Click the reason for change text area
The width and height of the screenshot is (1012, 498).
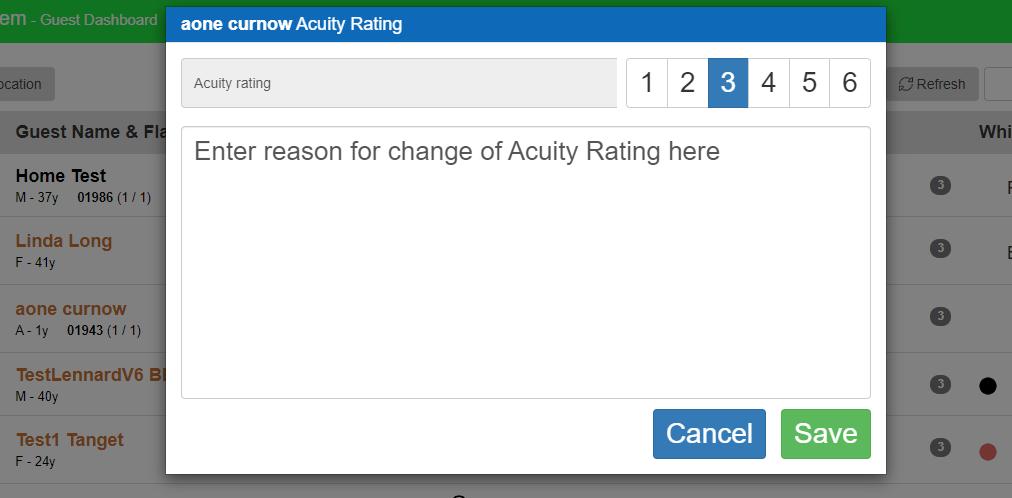tap(525, 263)
